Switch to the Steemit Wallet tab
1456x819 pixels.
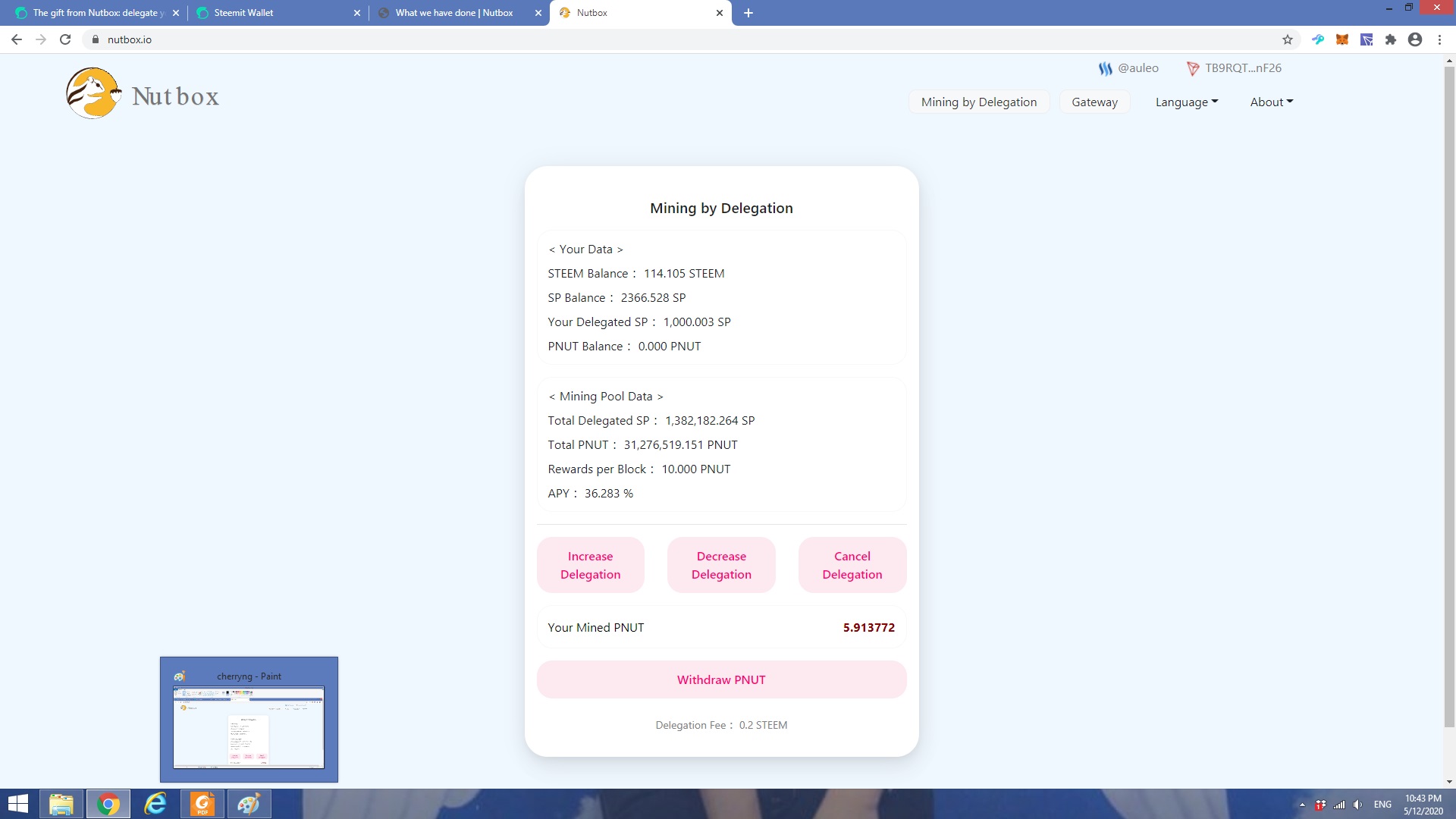(x=243, y=13)
